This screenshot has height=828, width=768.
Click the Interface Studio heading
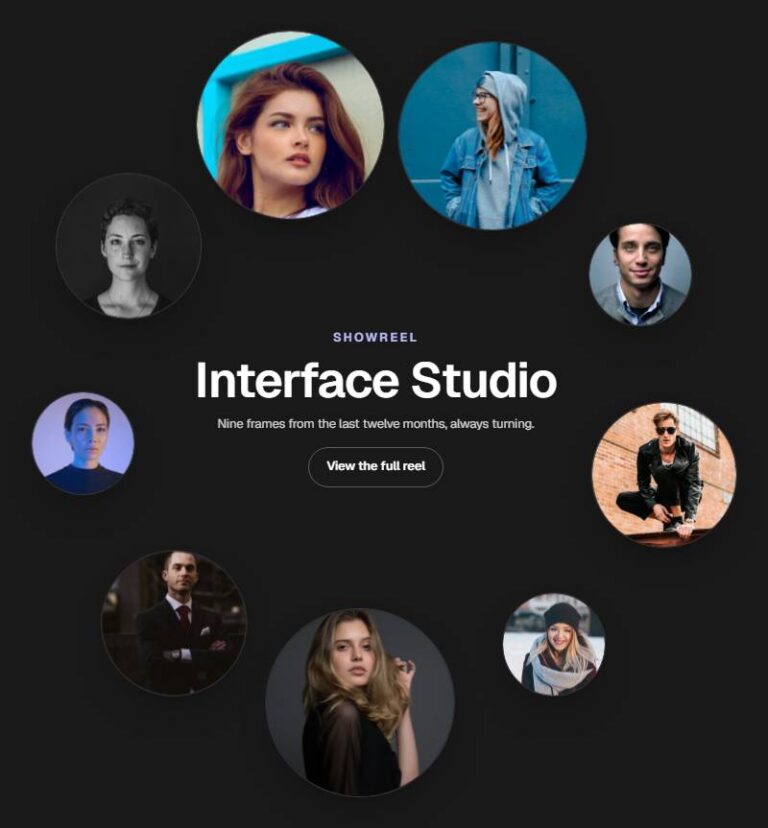[x=376, y=380]
